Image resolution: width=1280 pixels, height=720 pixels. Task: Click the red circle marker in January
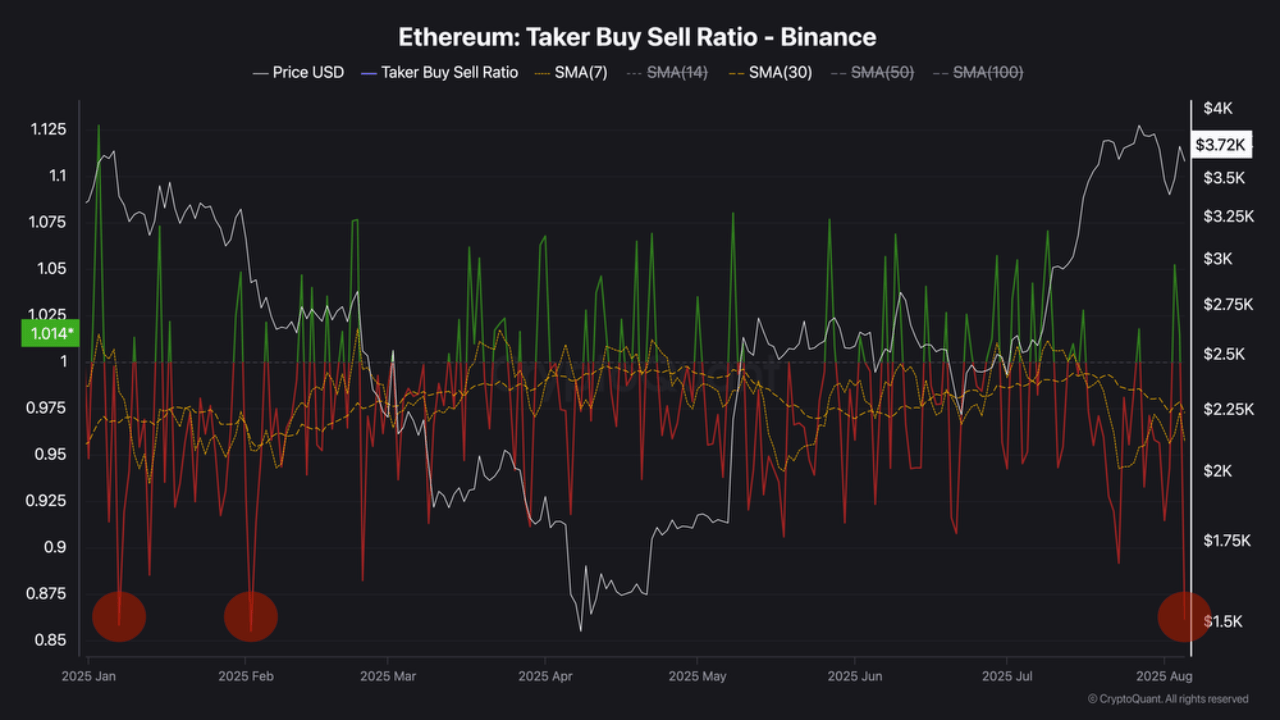tap(119, 617)
